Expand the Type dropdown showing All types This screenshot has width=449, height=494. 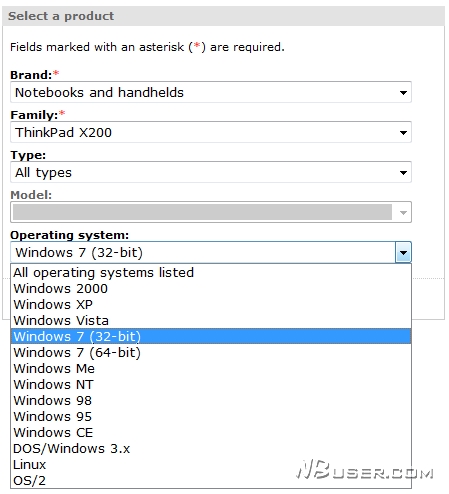tap(211, 172)
